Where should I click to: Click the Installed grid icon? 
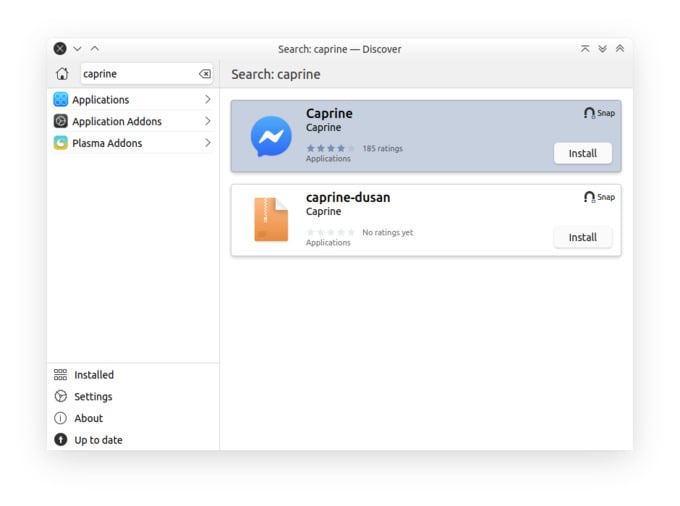point(60,375)
